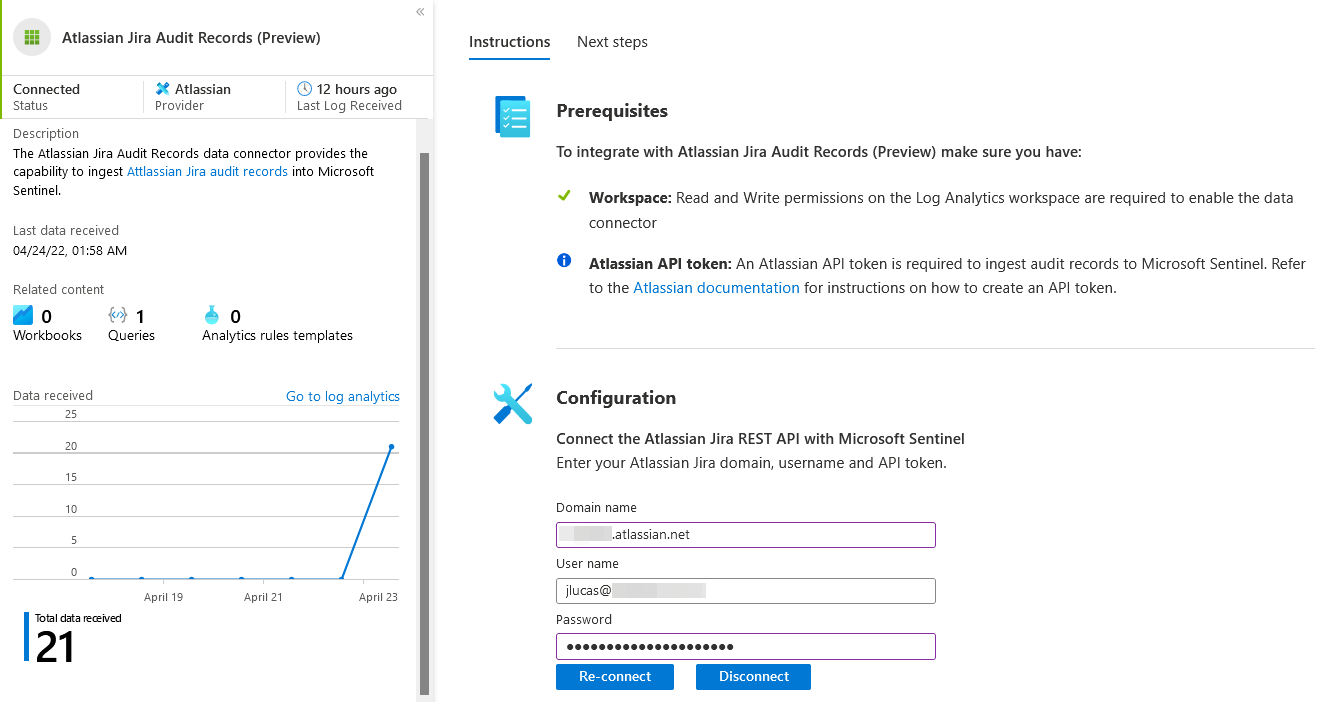Click the Prerequisites checklist icon
Image resolution: width=1337 pixels, height=702 pixels.
click(x=513, y=116)
